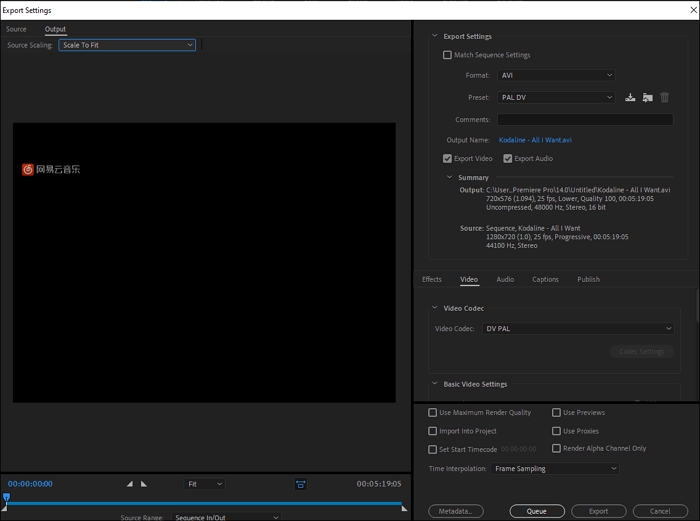Enable Match Sequence Settings checkbox
This screenshot has height=521, width=700.
click(447, 55)
